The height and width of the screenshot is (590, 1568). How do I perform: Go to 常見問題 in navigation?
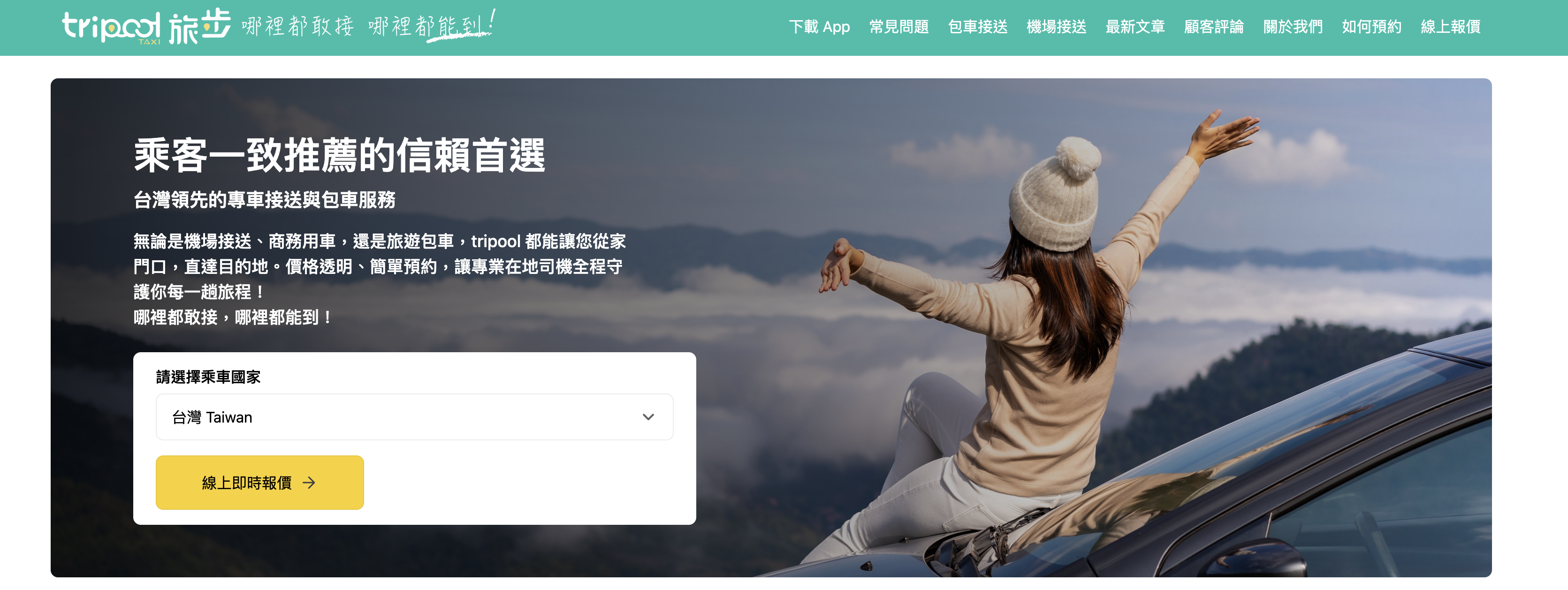pyautogui.click(x=899, y=27)
